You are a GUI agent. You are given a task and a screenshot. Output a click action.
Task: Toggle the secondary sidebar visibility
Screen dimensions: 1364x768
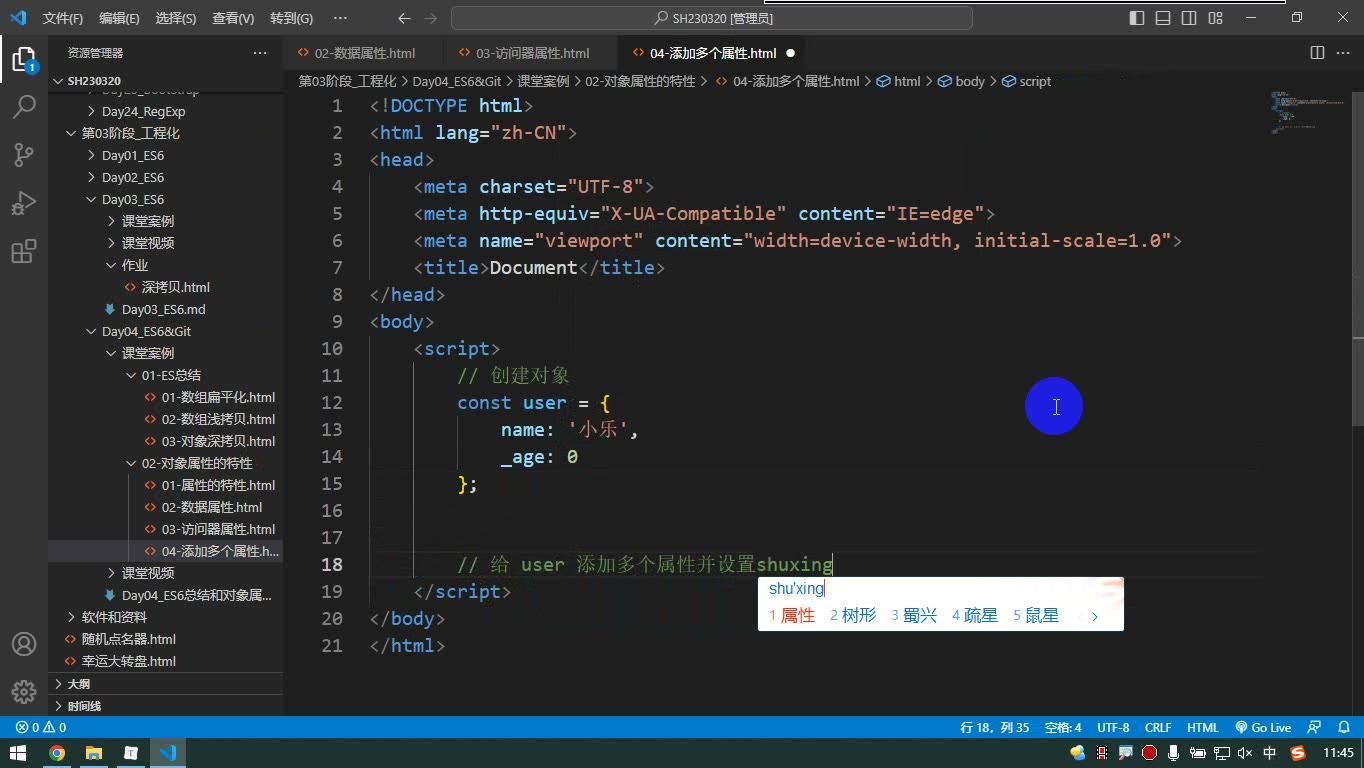[x=1189, y=18]
